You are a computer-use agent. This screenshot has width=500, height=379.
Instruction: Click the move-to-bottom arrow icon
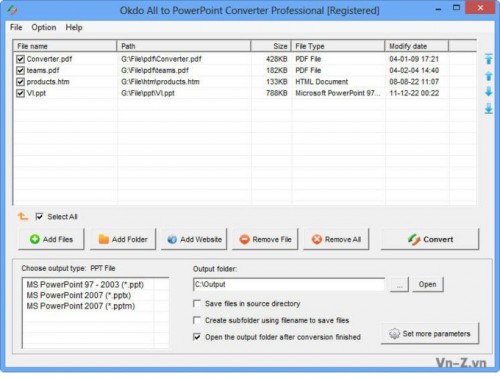(488, 108)
